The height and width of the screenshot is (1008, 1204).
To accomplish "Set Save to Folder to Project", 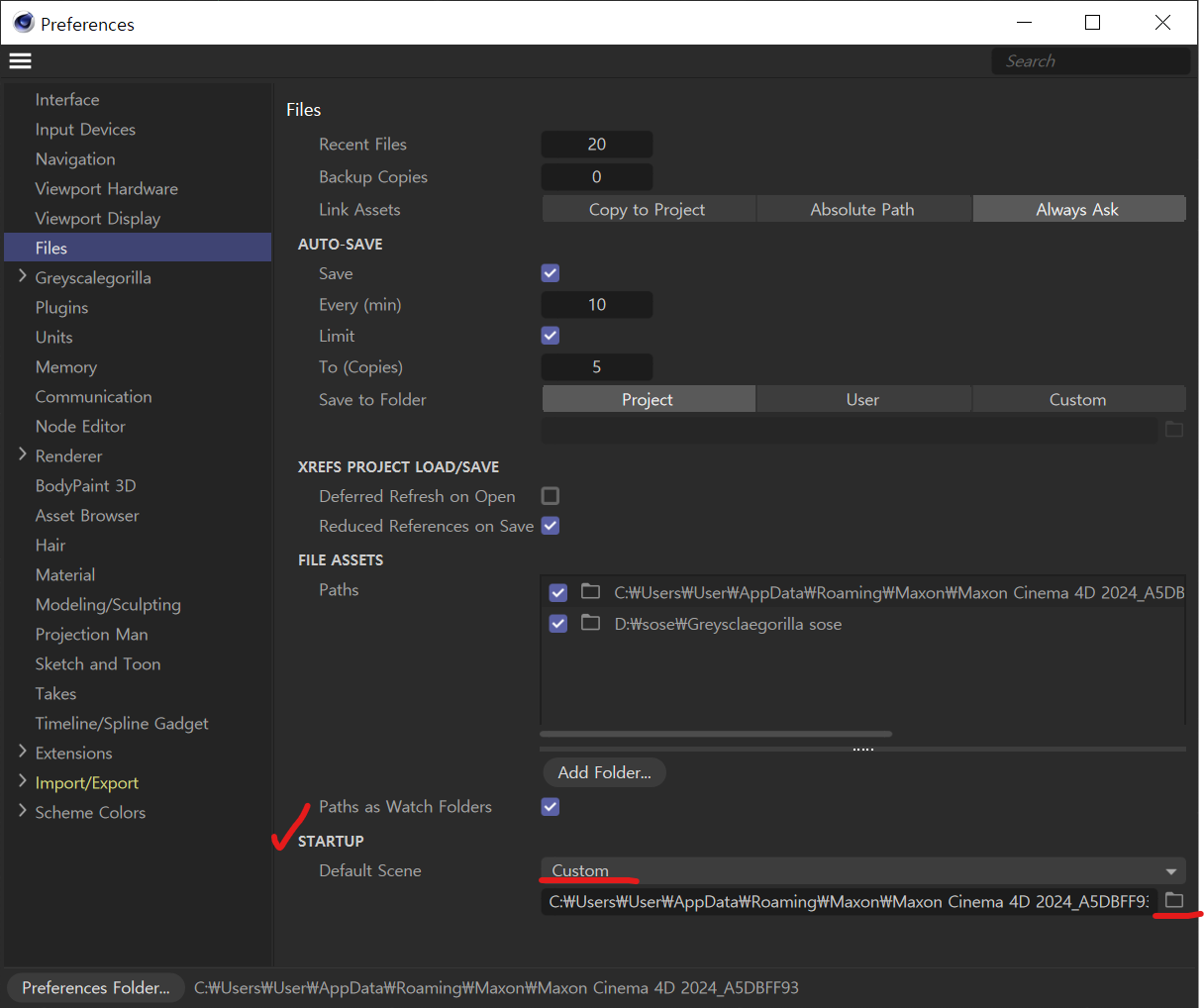I will click(x=648, y=399).
